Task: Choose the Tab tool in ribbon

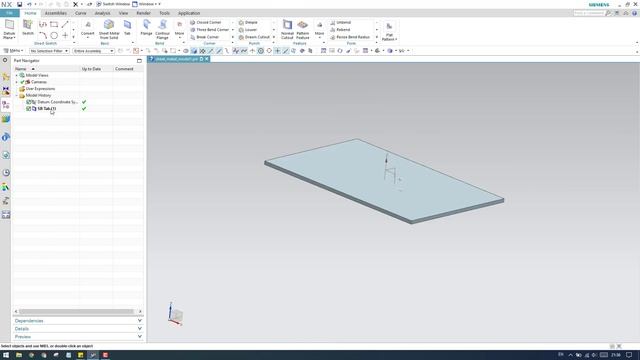Action: click(127, 27)
